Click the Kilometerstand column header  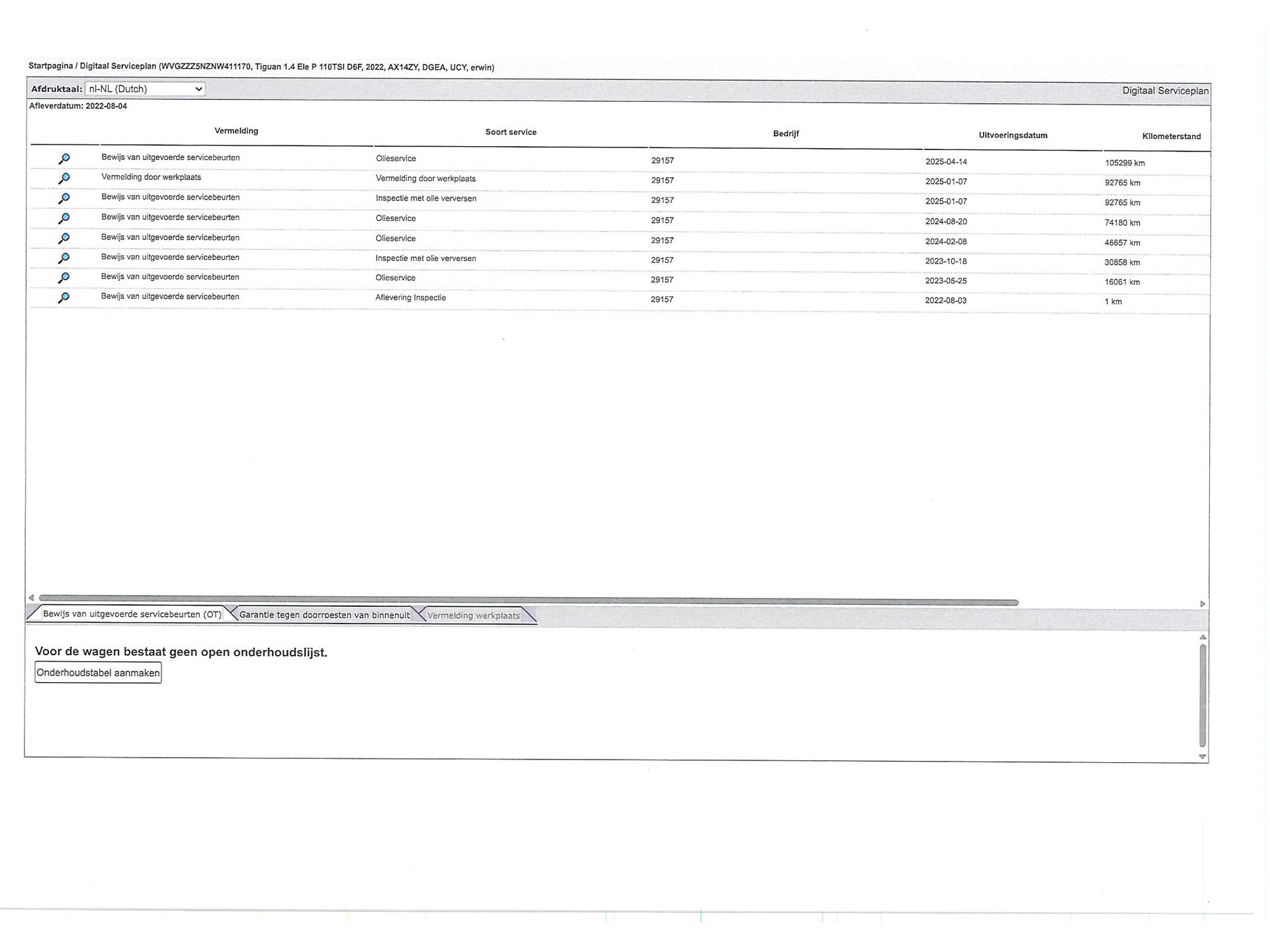pyautogui.click(x=1171, y=137)
